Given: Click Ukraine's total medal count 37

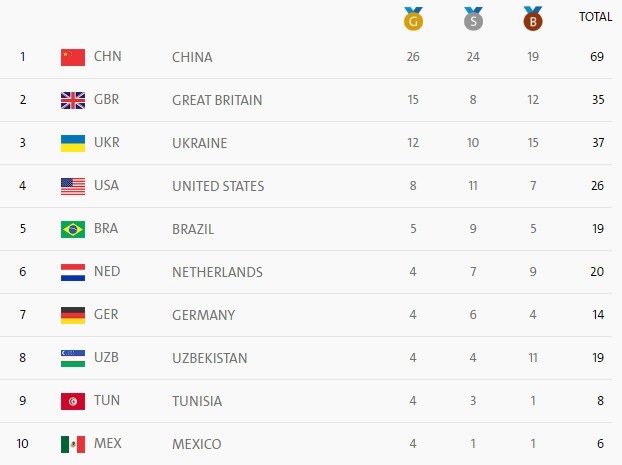Looking at the screenshot, I should point(597,143).
